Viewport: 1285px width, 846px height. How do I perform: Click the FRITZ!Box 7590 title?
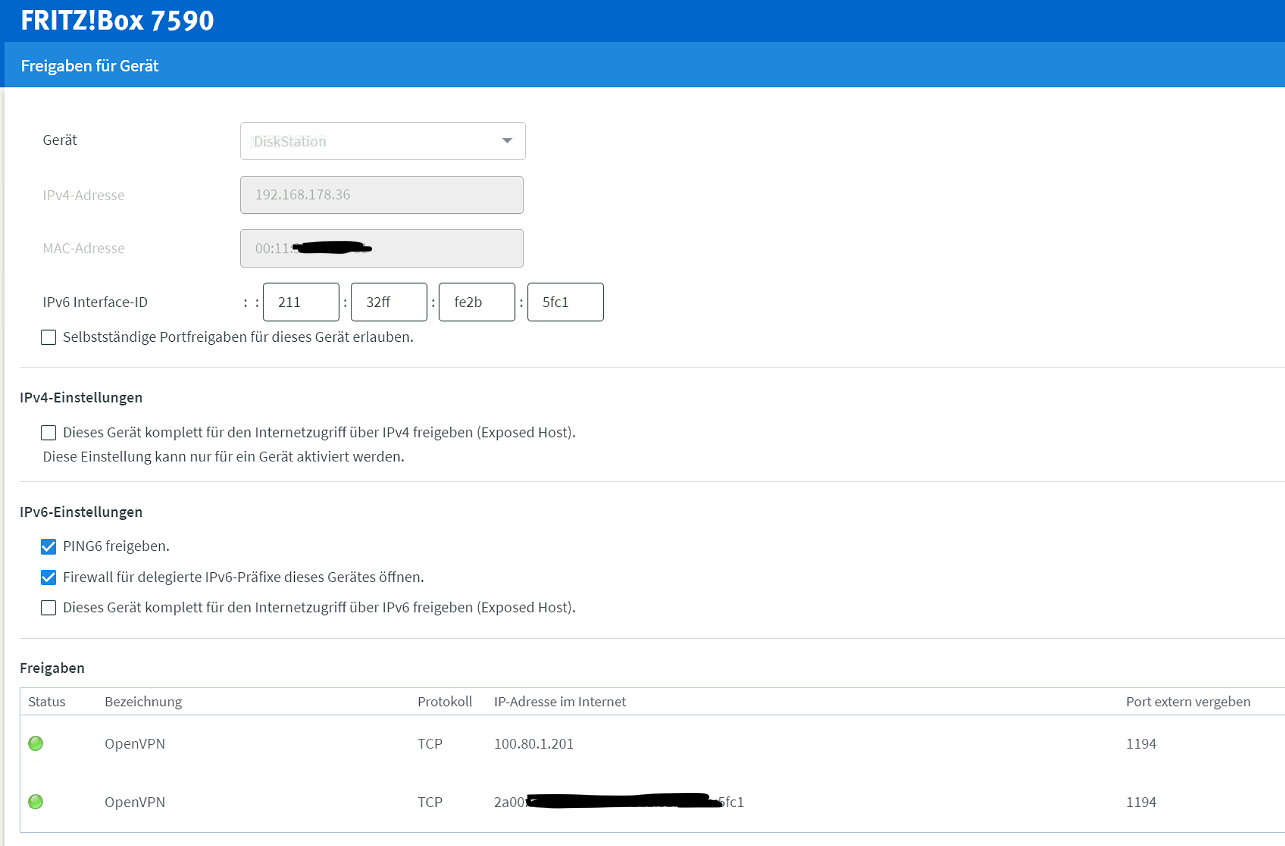117,20
